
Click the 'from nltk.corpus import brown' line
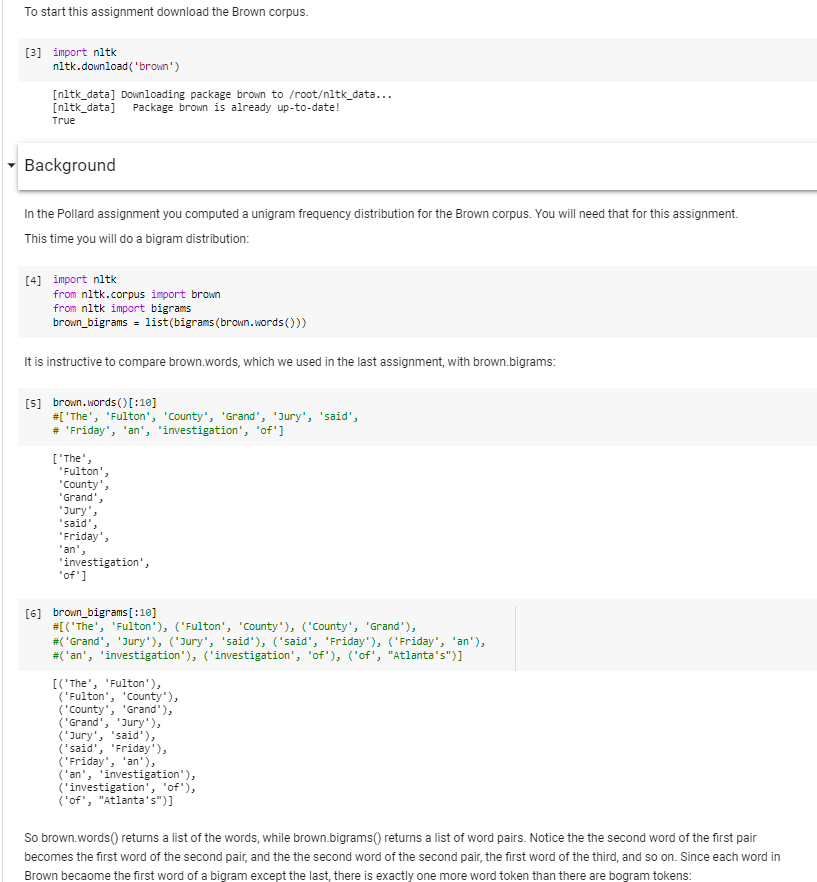(x=136, y=294)
